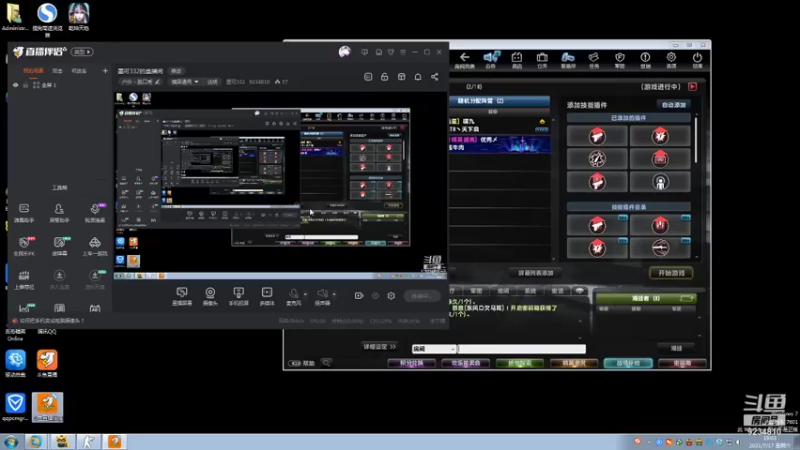
Task: Open the video link tool with purple badge
Action: pos(95,212)
